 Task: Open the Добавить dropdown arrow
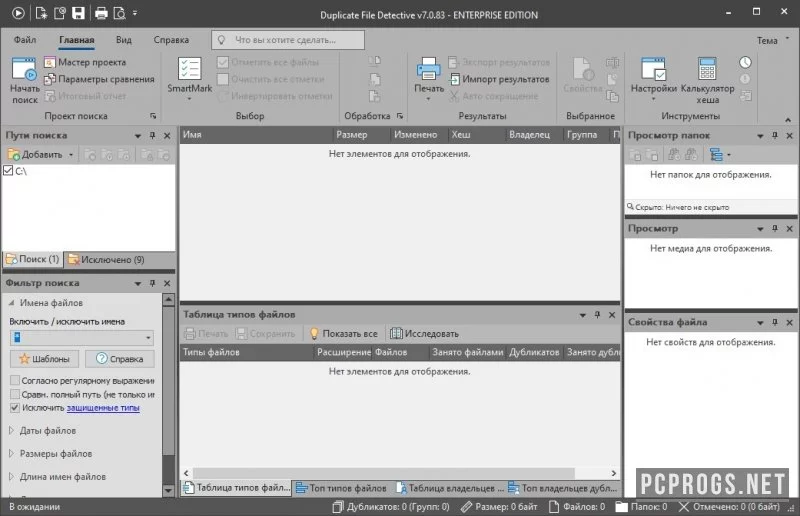[71, 155]
